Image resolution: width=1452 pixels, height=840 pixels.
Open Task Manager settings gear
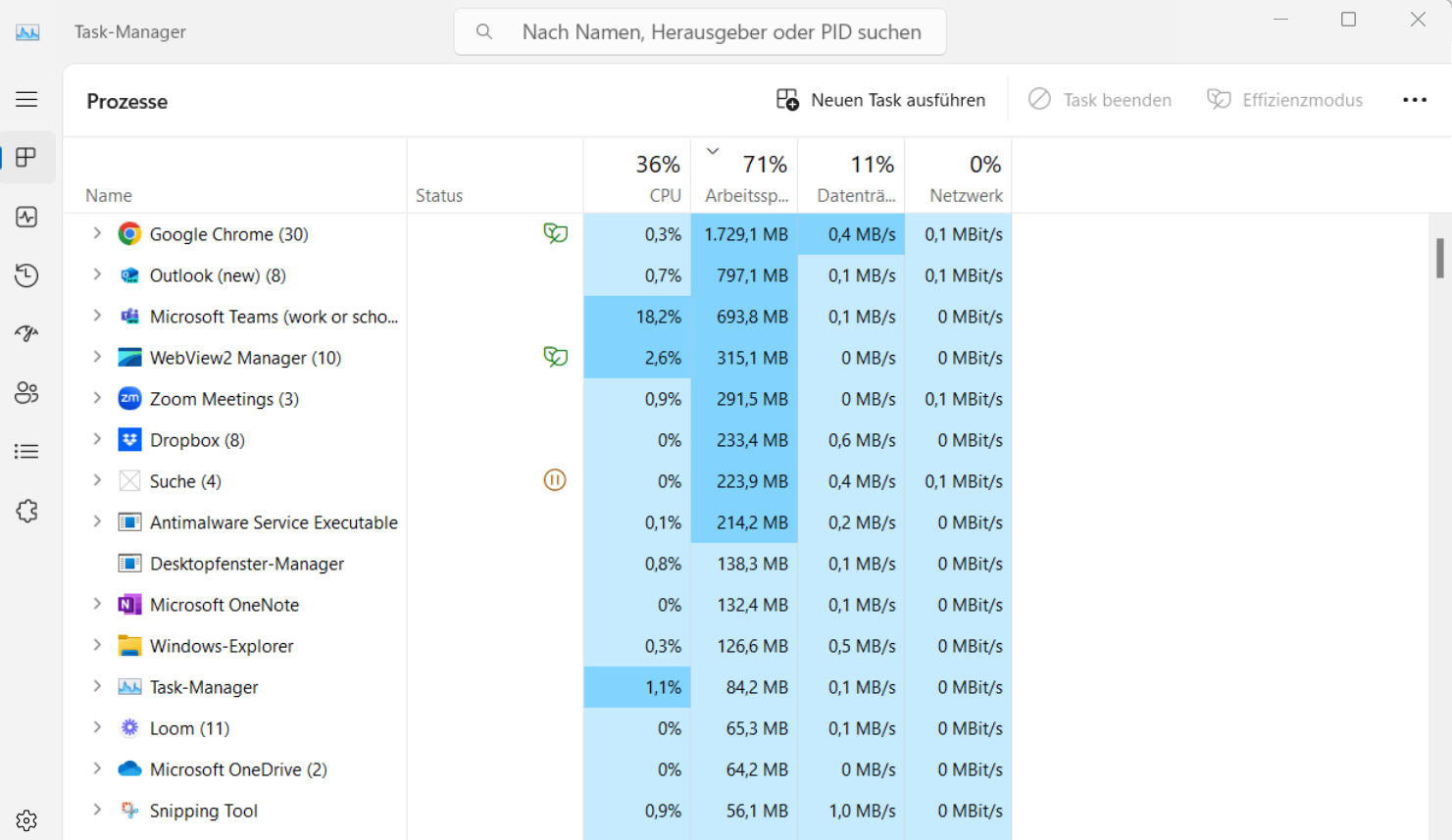[26, 820]
